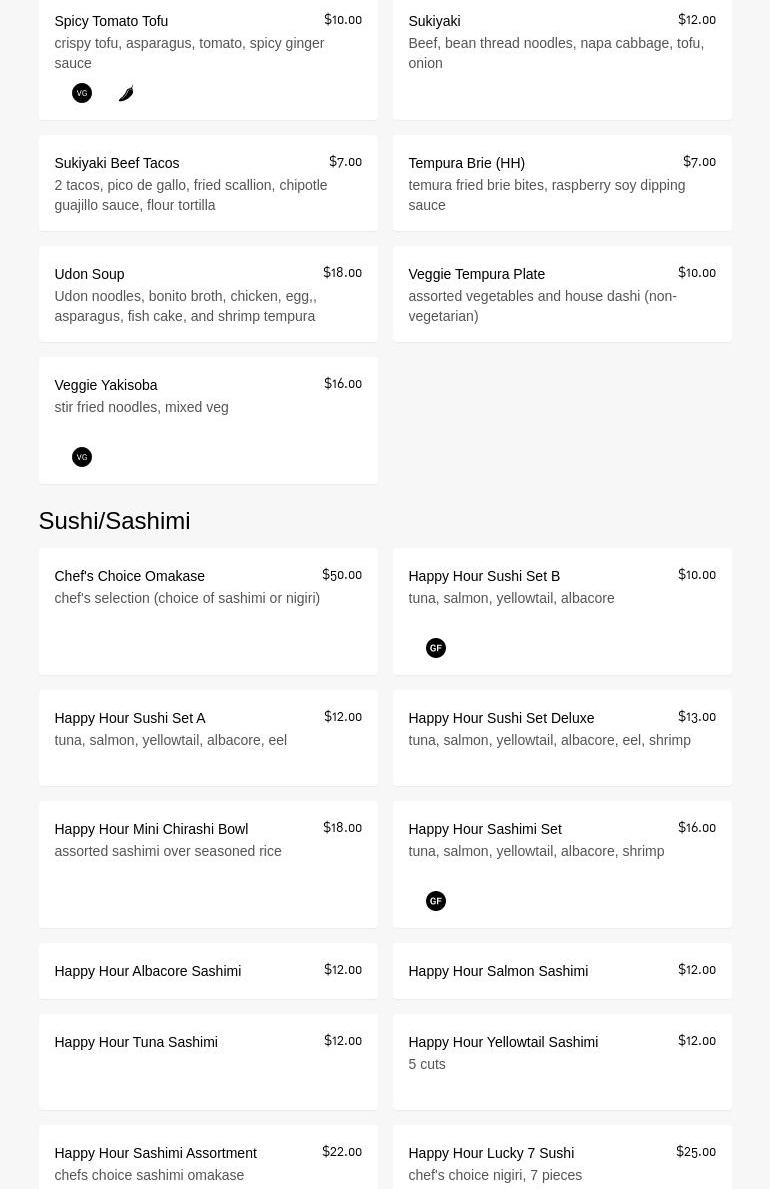Click the spicy chili pepper icon

pyautogui.click(x=126, y=93)
